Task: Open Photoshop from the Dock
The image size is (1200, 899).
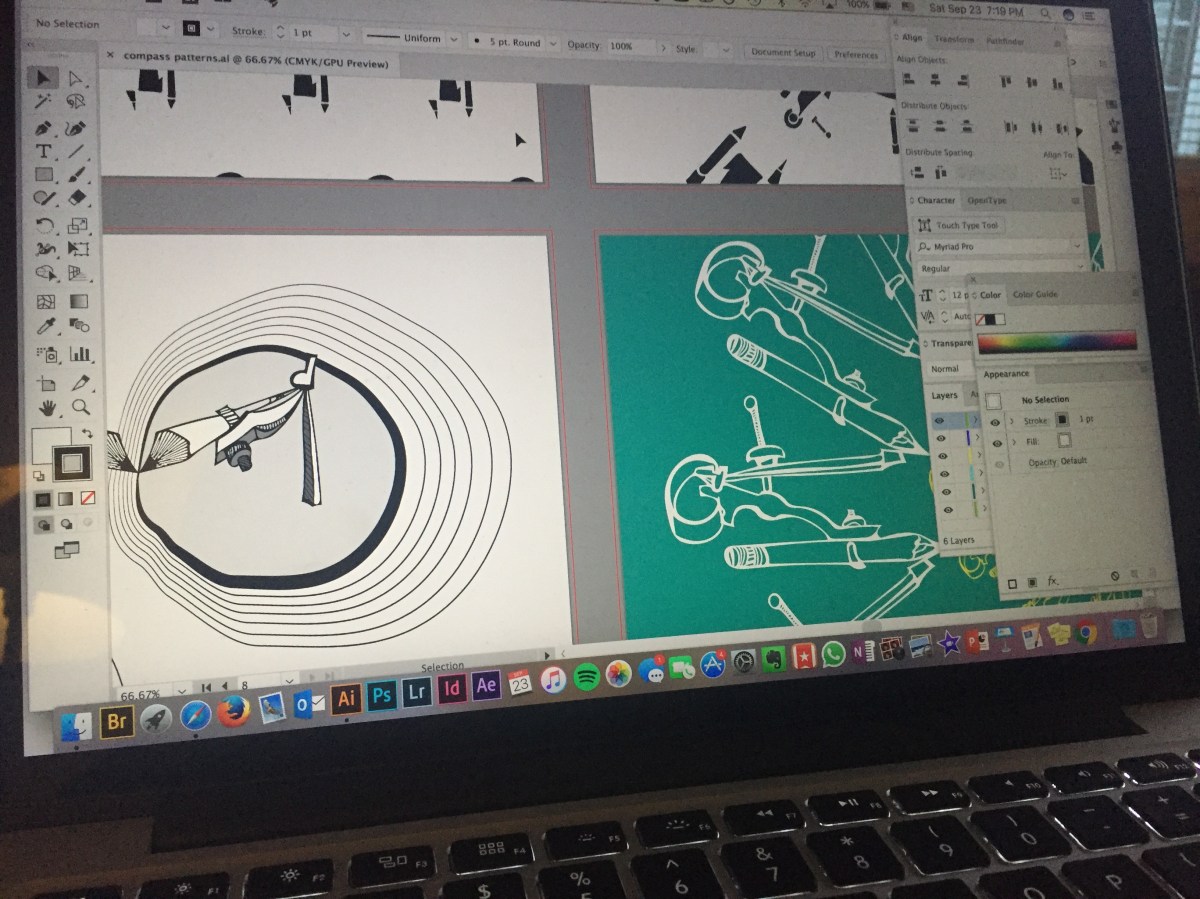Action: pyautogui.click(x=381, y=693)
